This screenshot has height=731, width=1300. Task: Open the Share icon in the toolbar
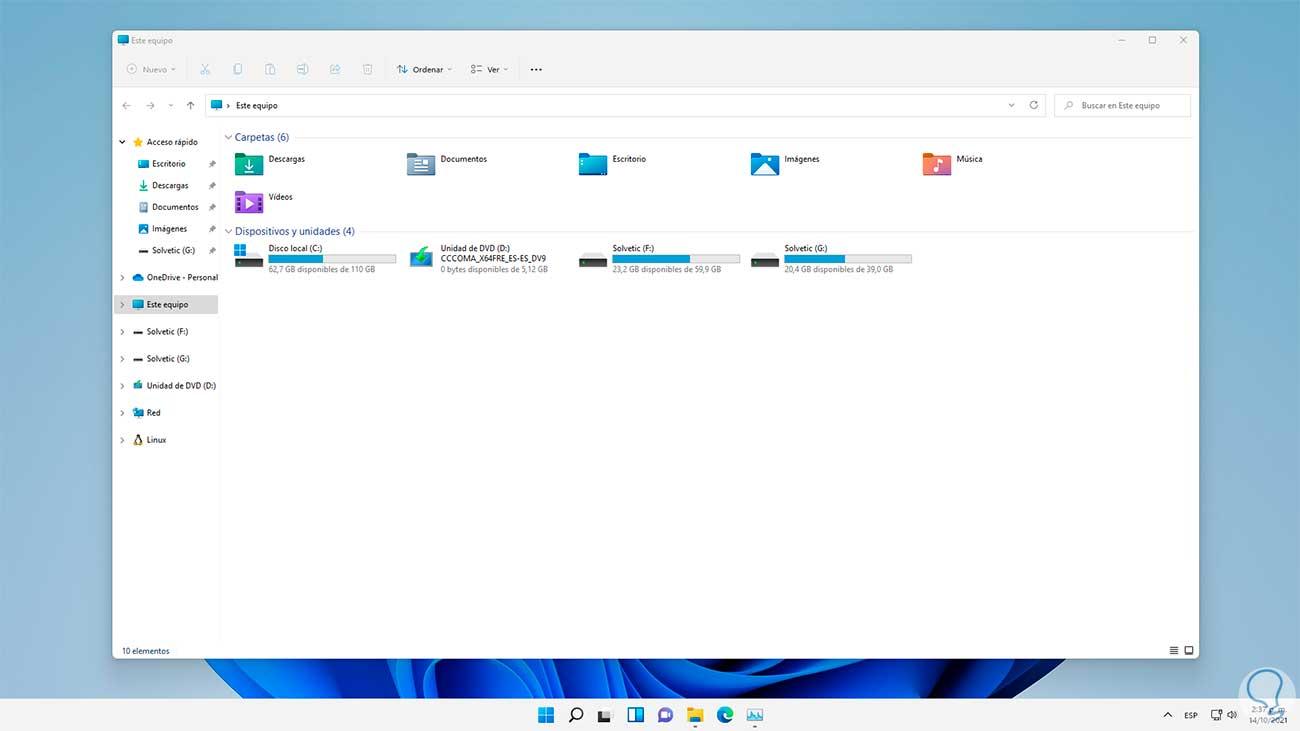(x=334, y=68)
